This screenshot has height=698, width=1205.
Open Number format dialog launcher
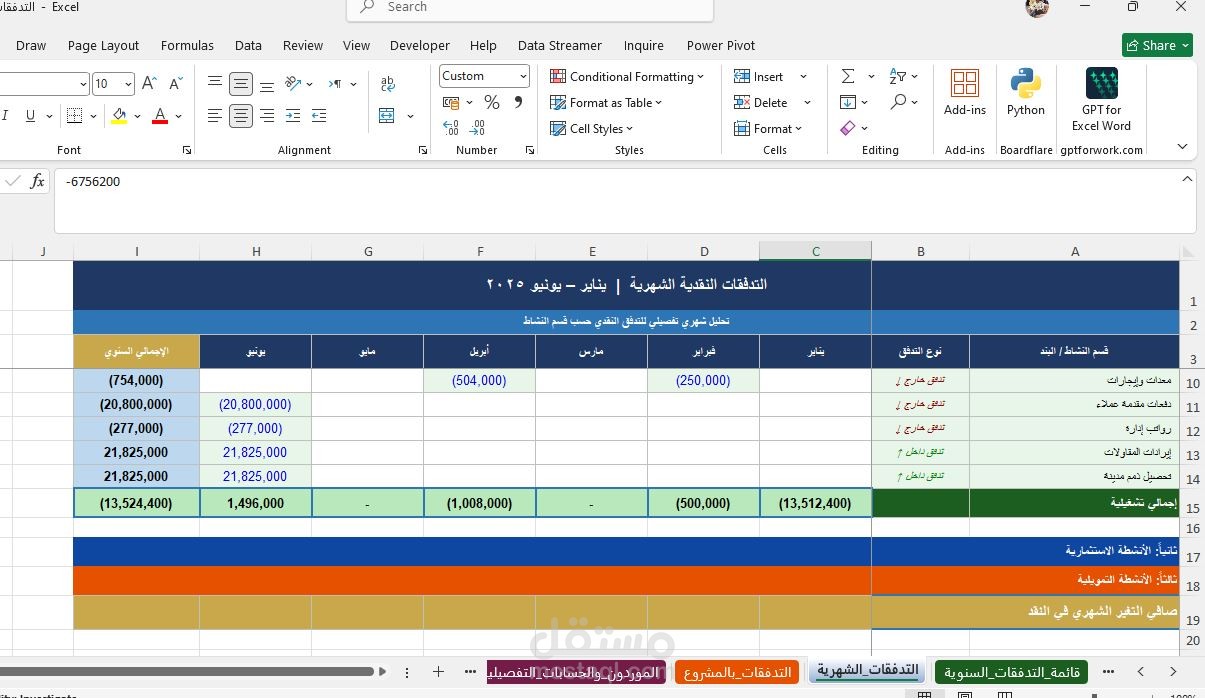529,150
